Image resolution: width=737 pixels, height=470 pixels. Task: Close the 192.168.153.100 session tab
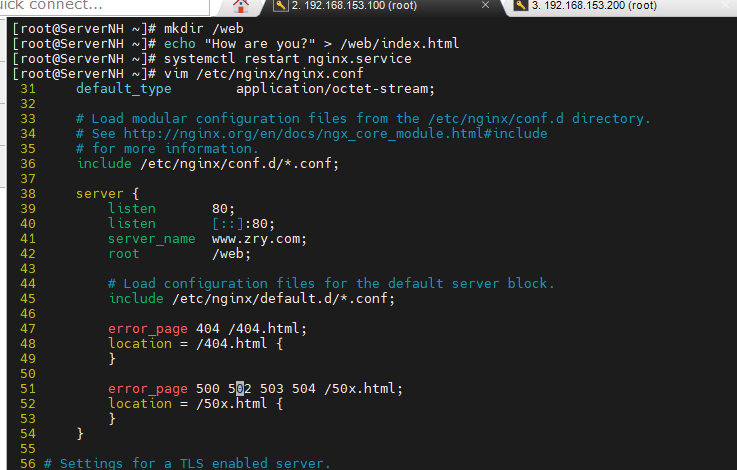click(x=486, y=5)
